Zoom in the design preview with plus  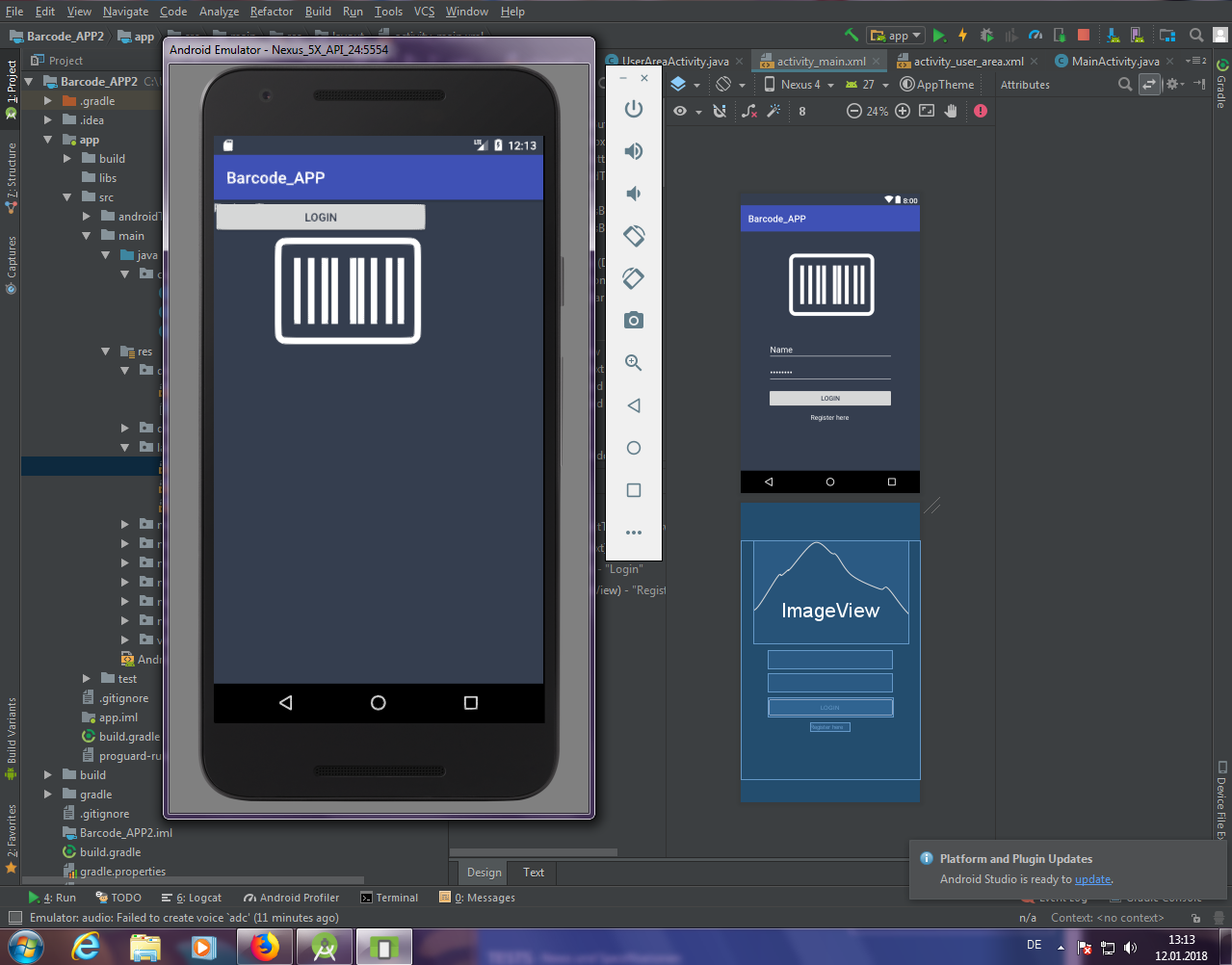click(903, 111)
